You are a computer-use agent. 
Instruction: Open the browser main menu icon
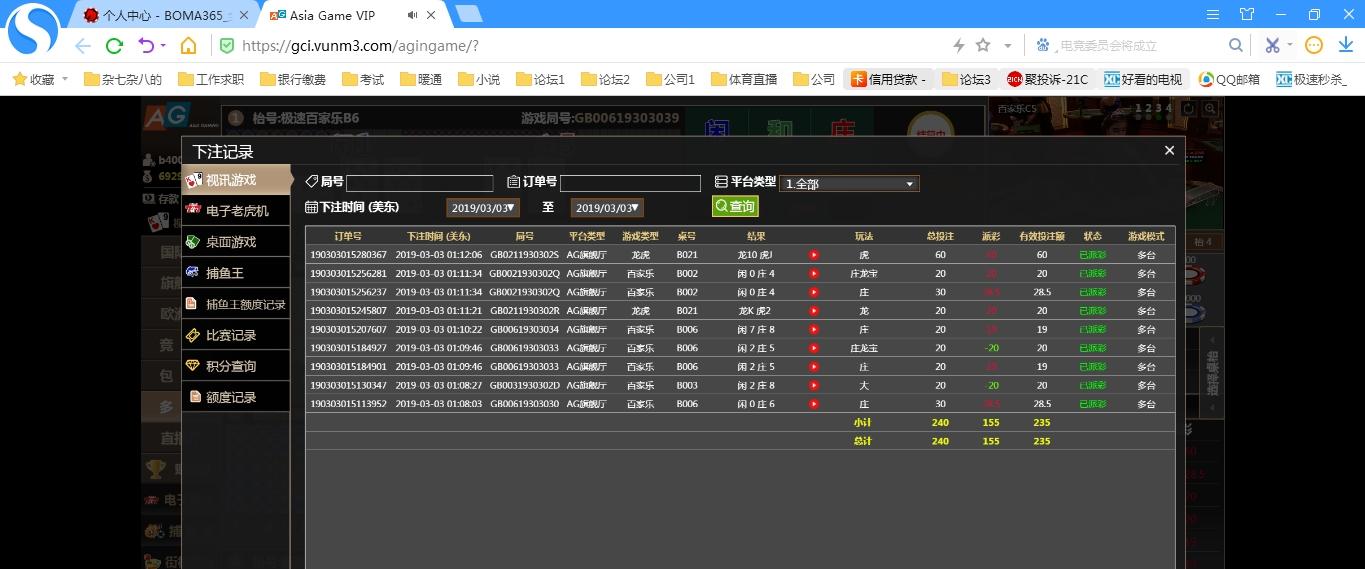1213,14
